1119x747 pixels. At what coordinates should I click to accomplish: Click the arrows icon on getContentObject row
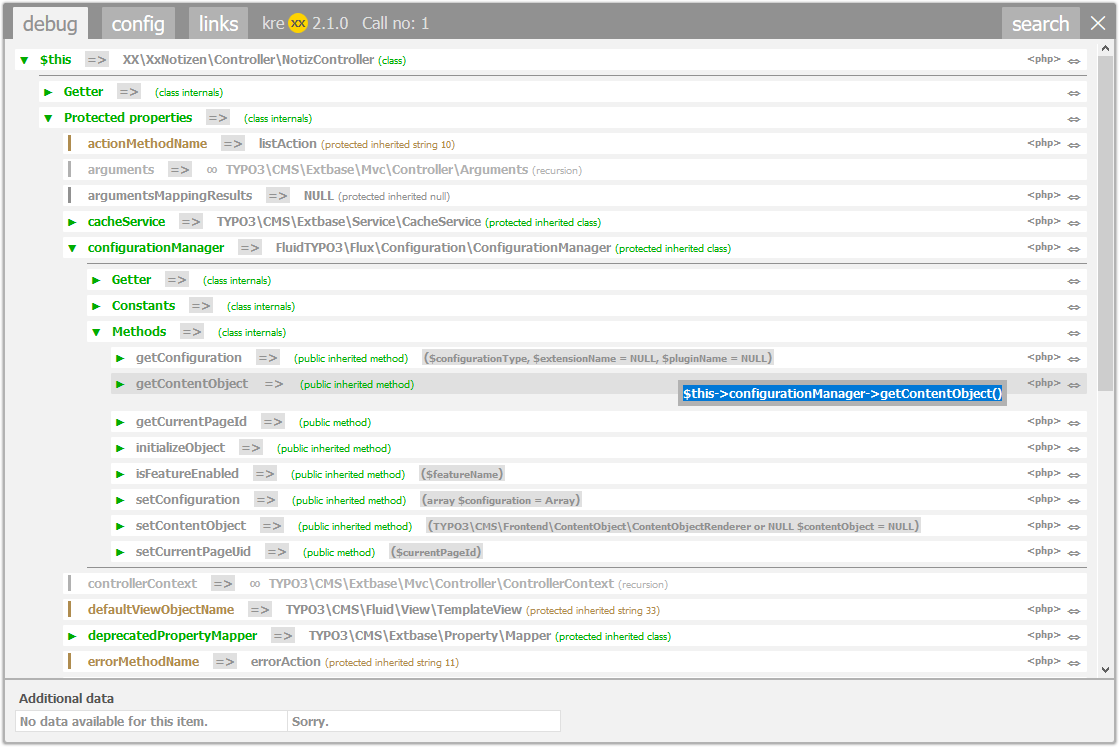[1074, 385]
